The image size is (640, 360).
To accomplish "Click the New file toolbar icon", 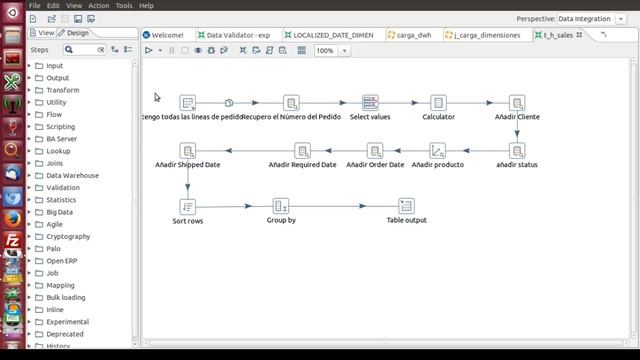I will [33, 19].
